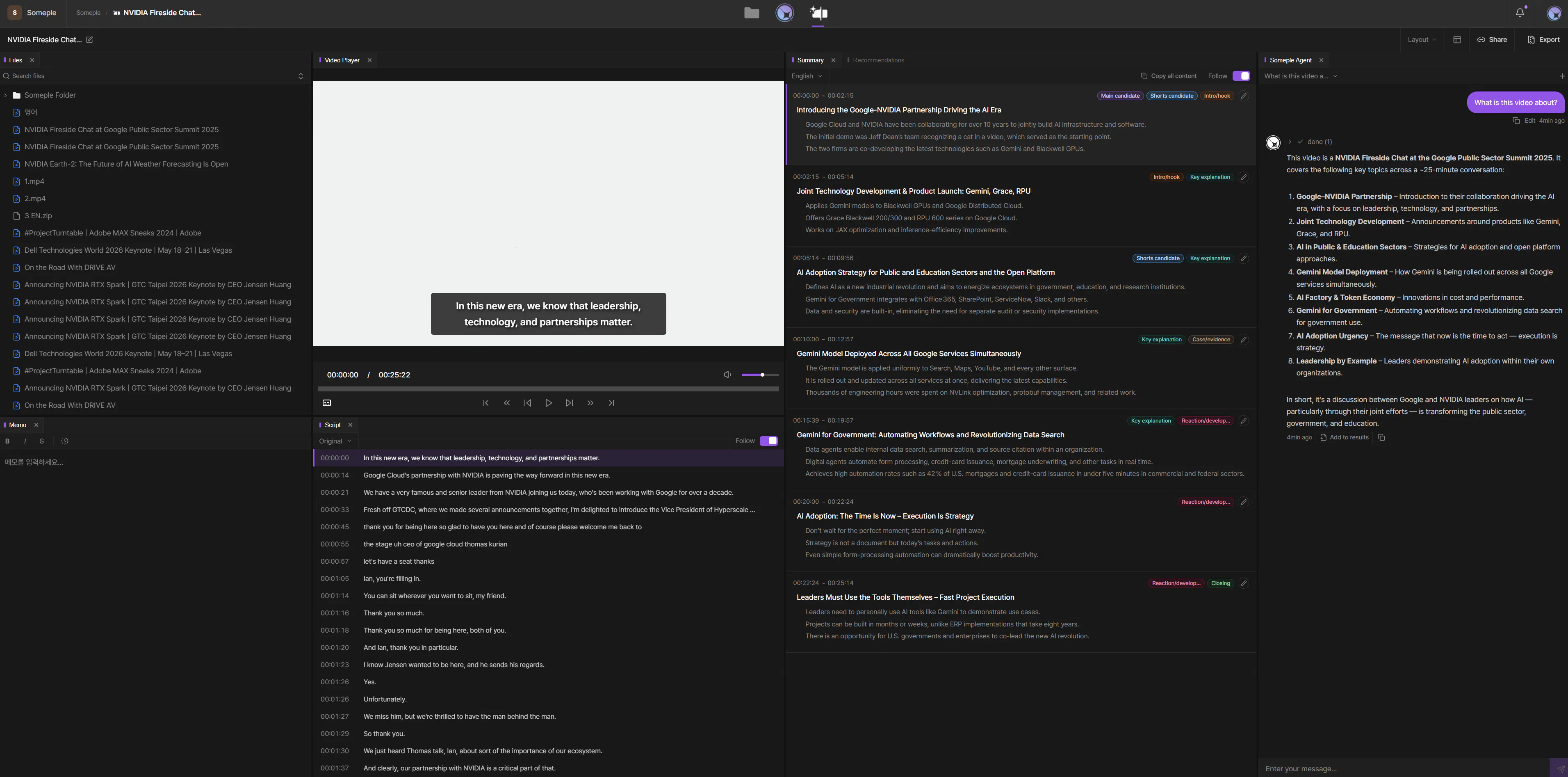Select the Script tab
This screenshot has width=1568, height=777.
tap(333, 425)
